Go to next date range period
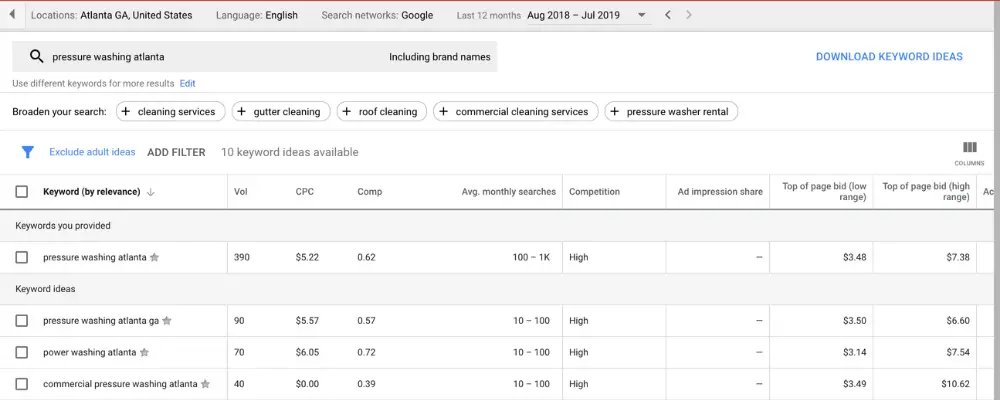 coord(689,15)
